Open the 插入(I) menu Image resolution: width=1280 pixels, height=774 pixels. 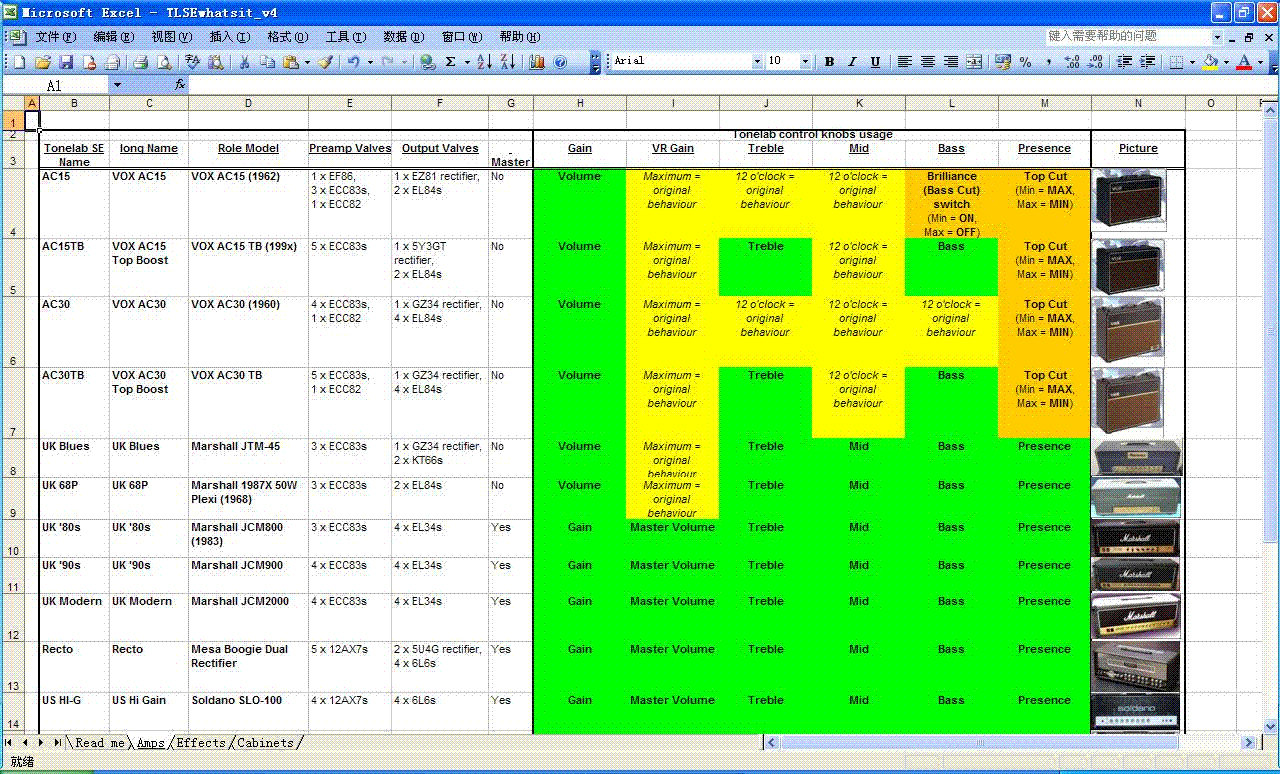coord(229,37)
